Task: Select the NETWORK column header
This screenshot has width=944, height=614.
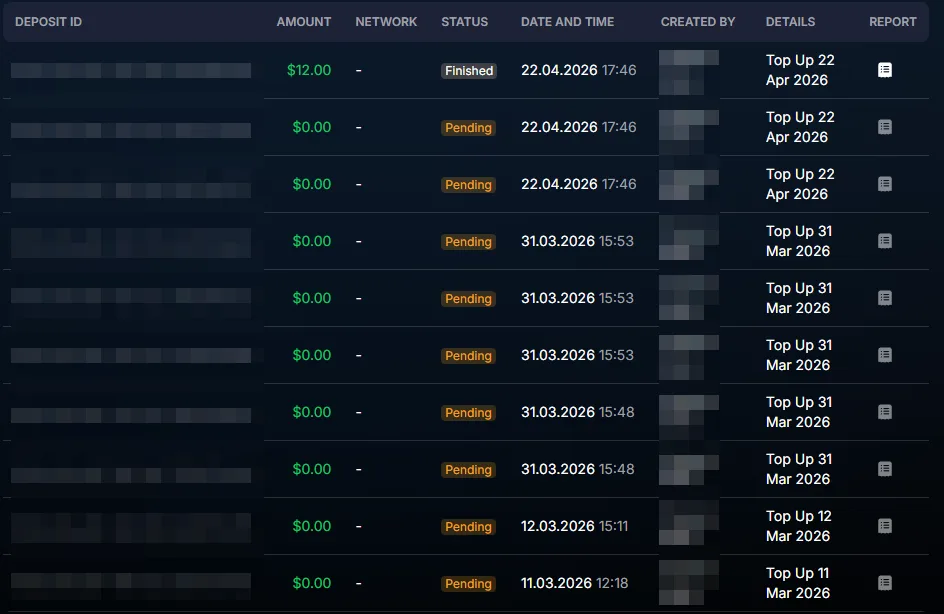Action: coord(386,22)
